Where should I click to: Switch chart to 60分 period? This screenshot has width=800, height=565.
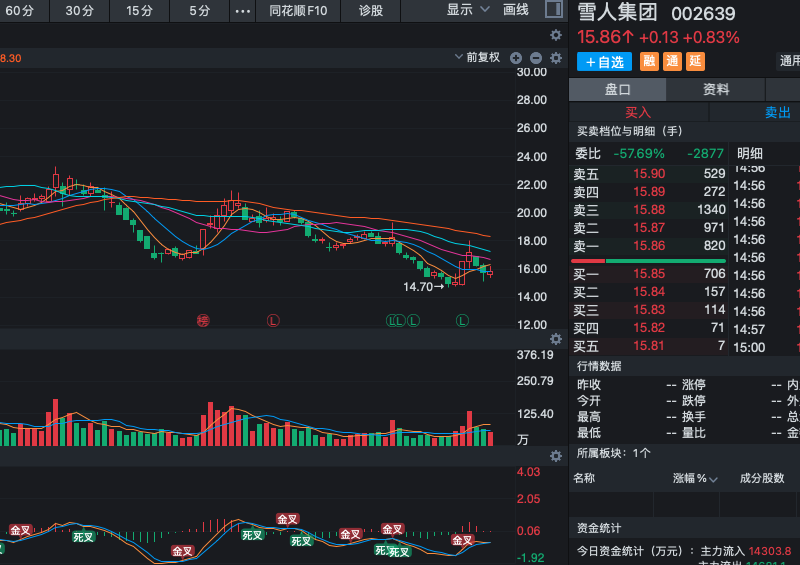coord(20,11)
